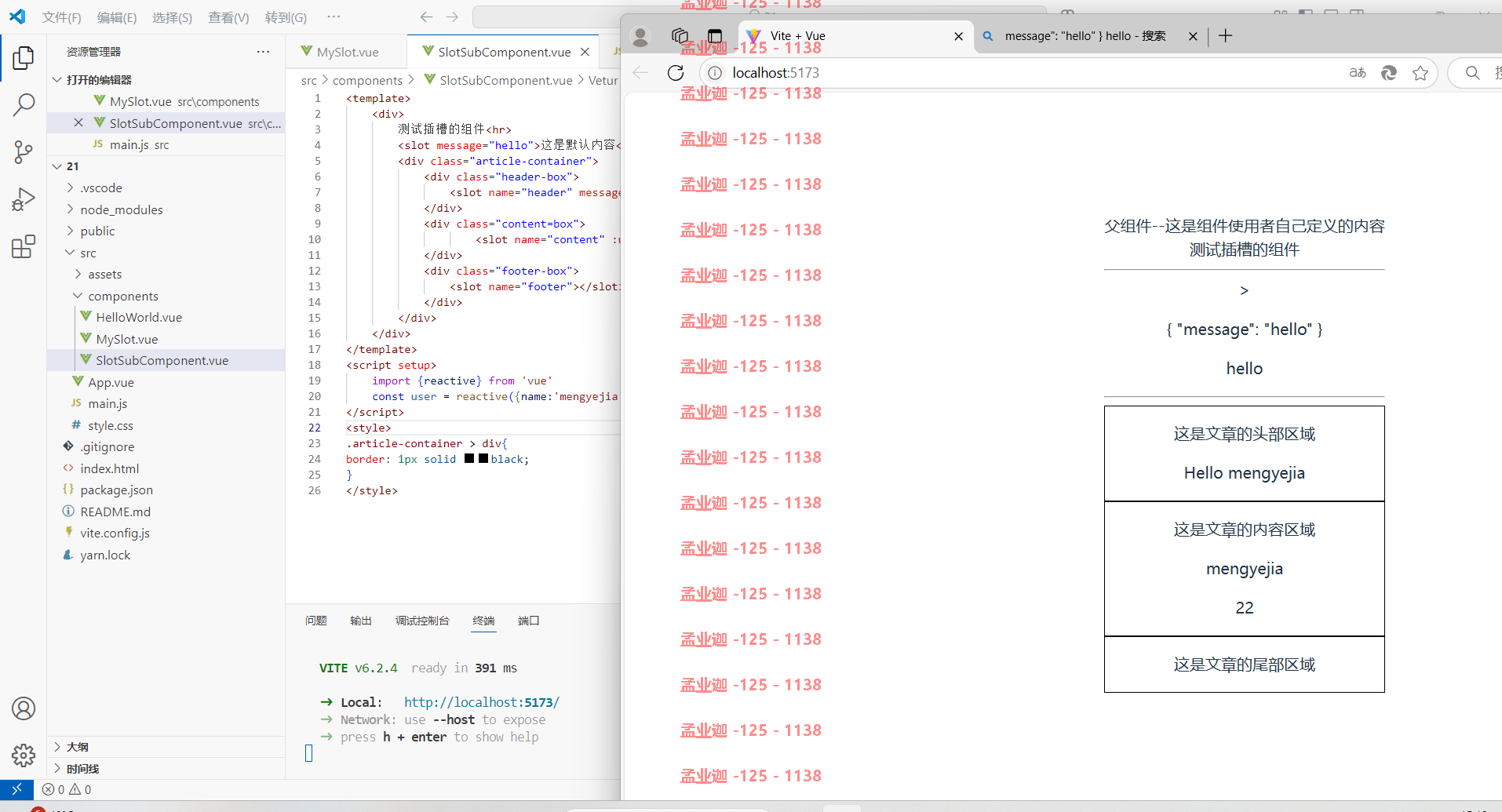Open App.vue in the explorer
The height and width of the screenshot is (812, 1502).
click(x=111, y=382)
